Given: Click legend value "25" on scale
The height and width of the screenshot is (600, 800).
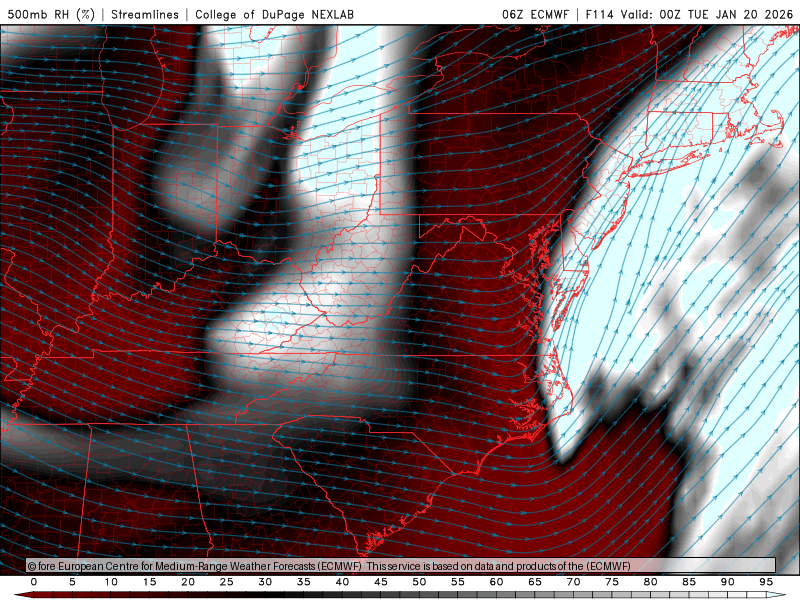Looking at the screenshot, I should (227, 582).
